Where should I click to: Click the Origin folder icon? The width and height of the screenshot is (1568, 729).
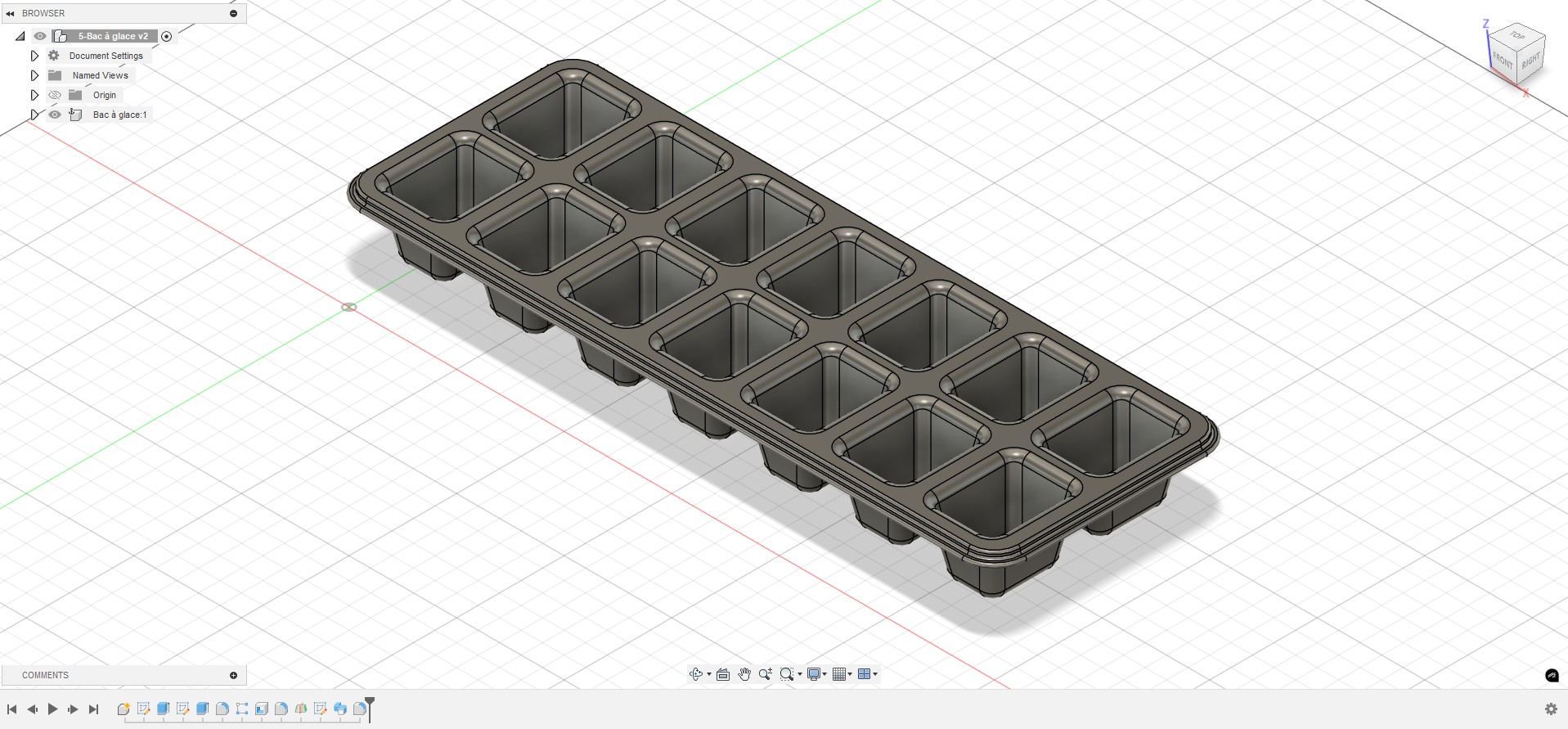coord(75,95)
